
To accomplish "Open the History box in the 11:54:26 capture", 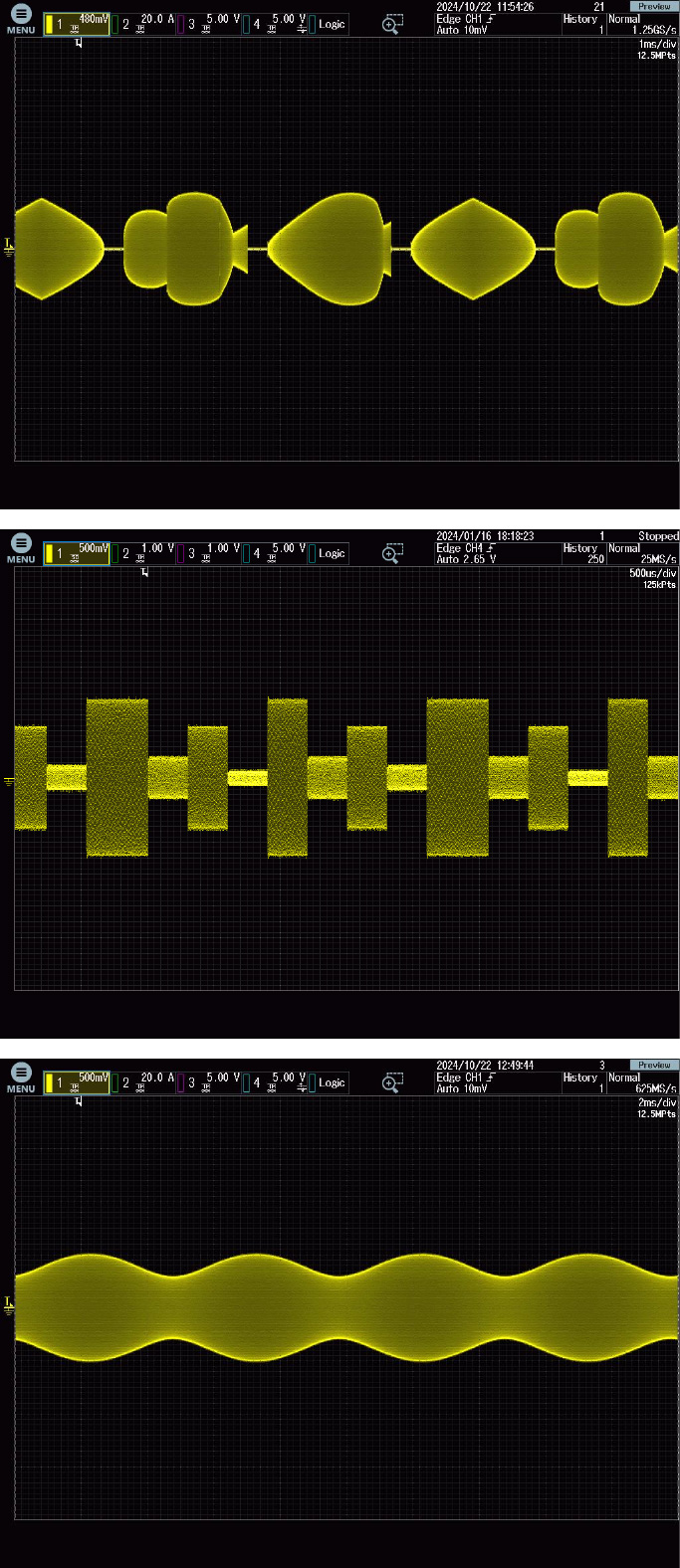I will click(582, 25).
